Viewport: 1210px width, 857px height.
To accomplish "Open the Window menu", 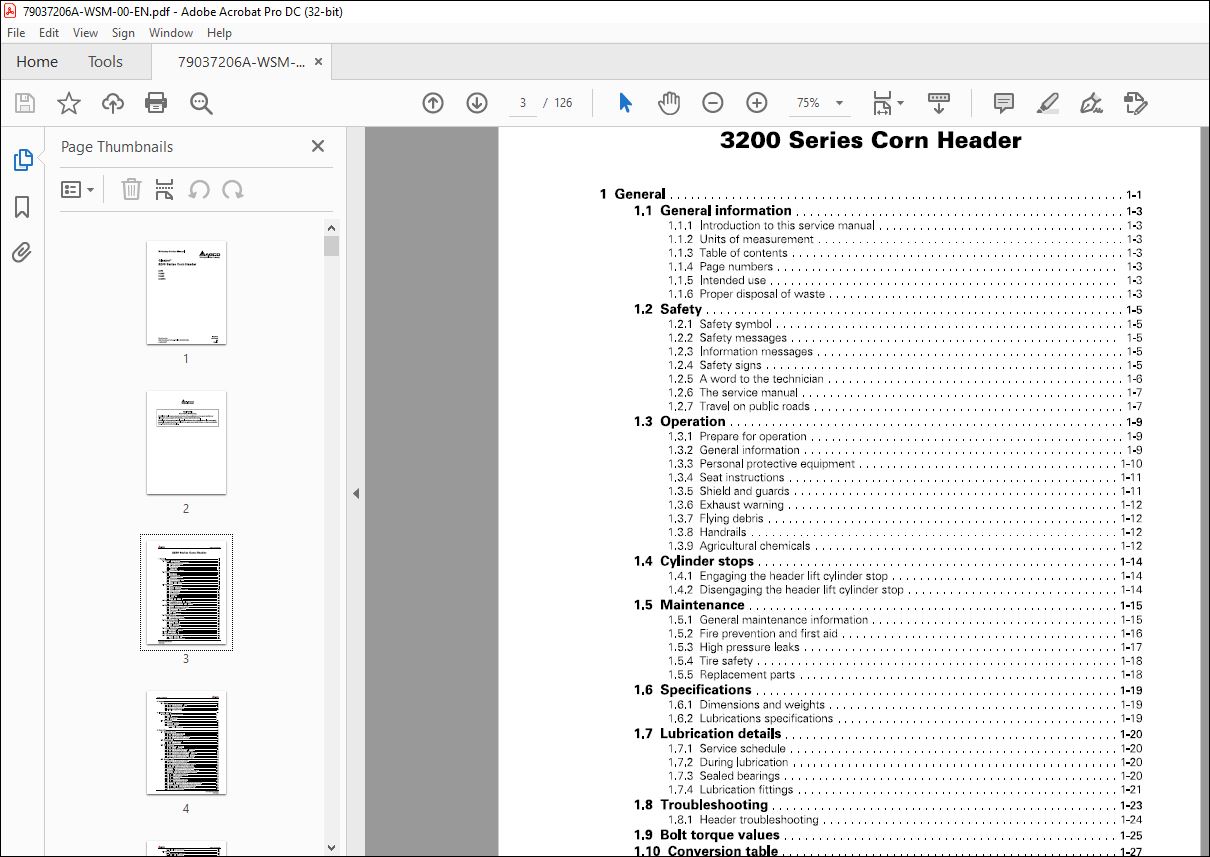I will coord(171,33).
